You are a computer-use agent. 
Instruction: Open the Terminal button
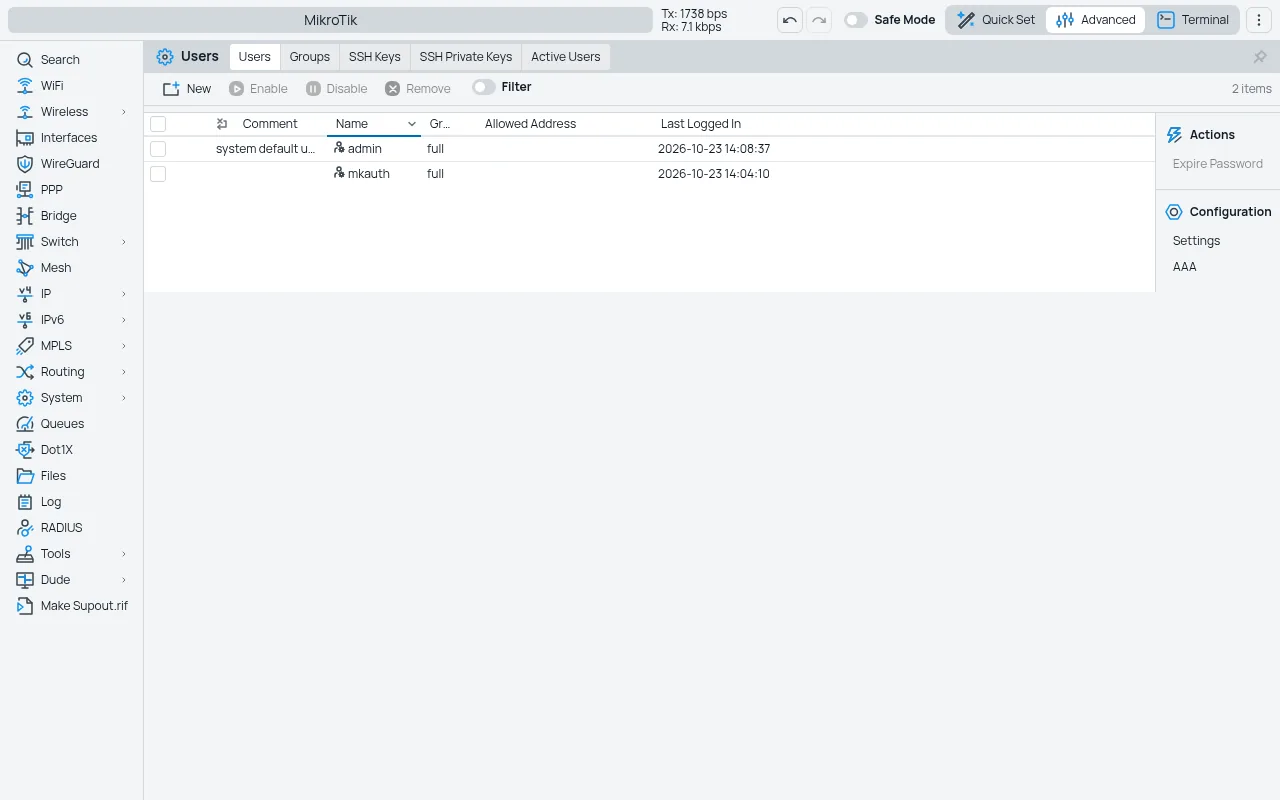tap(1193, 20)
